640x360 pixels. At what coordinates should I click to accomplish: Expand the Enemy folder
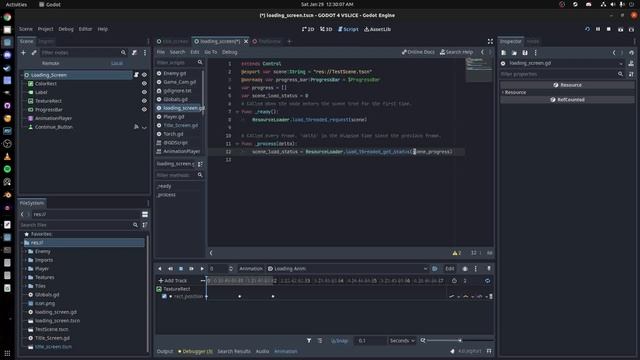click(25, 251)
